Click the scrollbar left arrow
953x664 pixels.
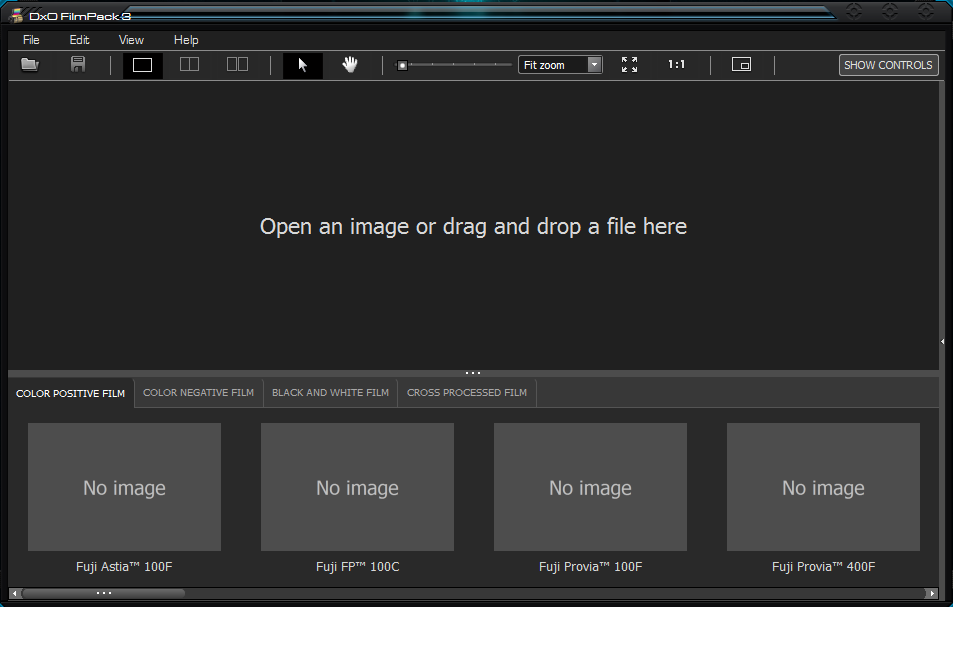tap(15, 593)
